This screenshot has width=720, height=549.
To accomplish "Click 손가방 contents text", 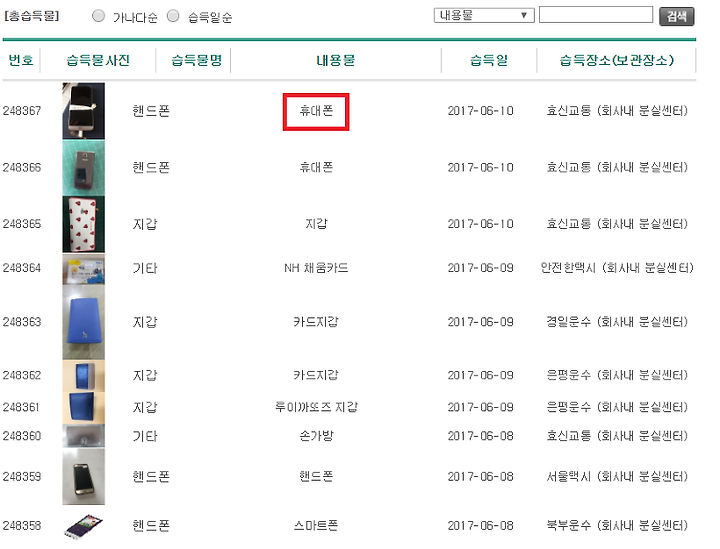I will 316,436.
